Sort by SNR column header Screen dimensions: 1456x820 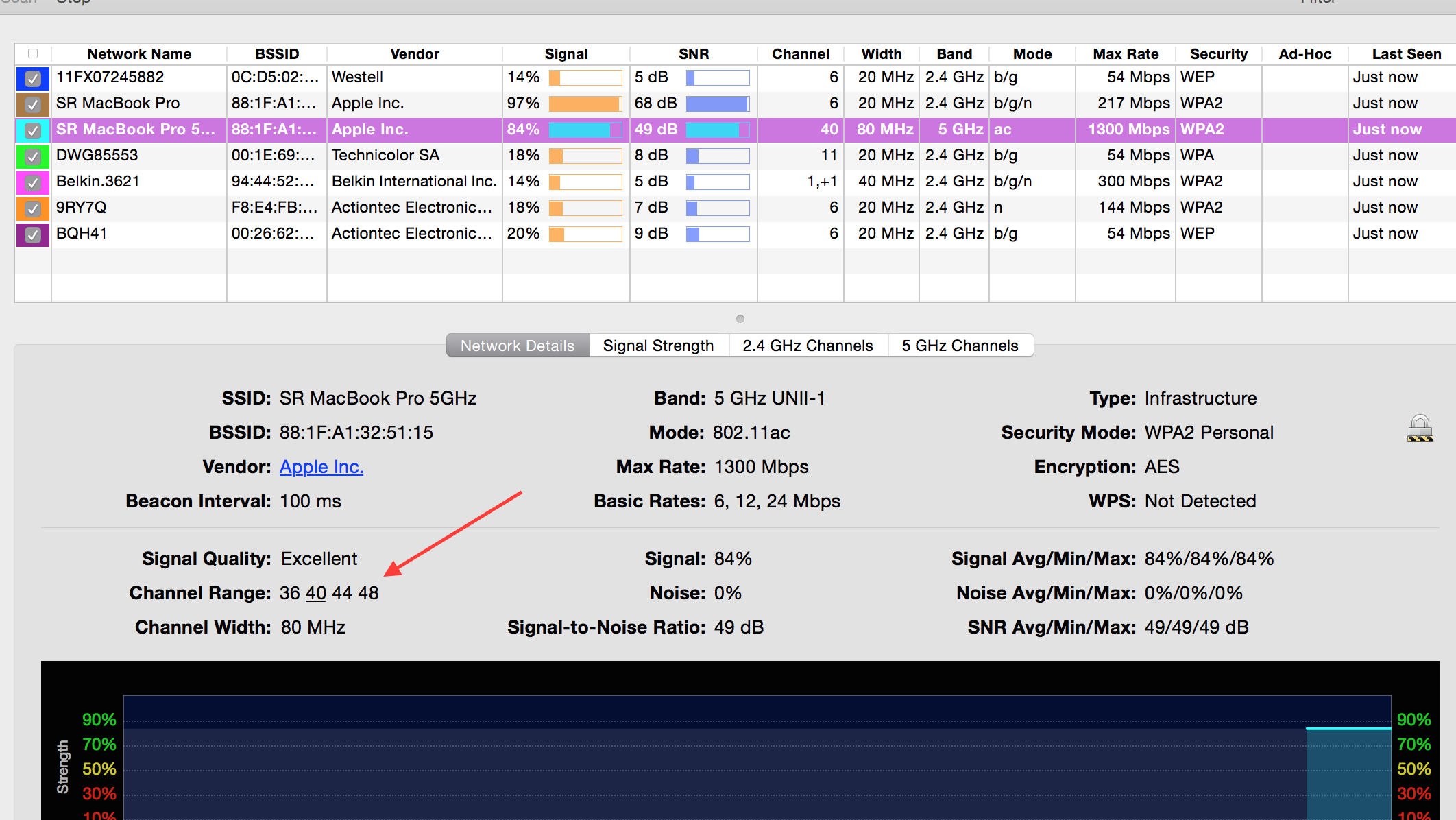694,54
